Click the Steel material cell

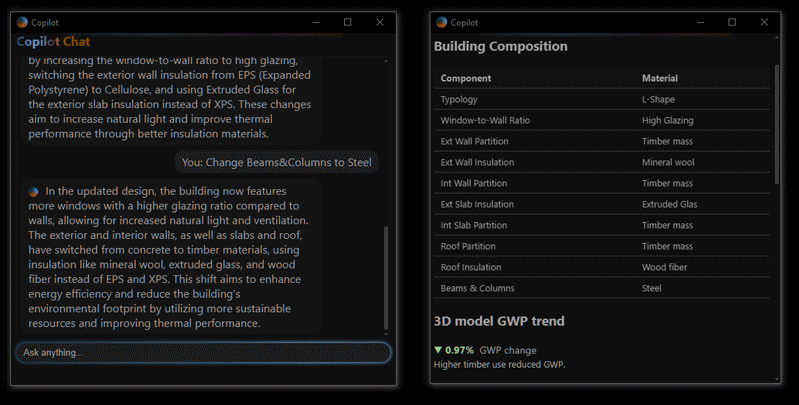click(x=652, y=288)
